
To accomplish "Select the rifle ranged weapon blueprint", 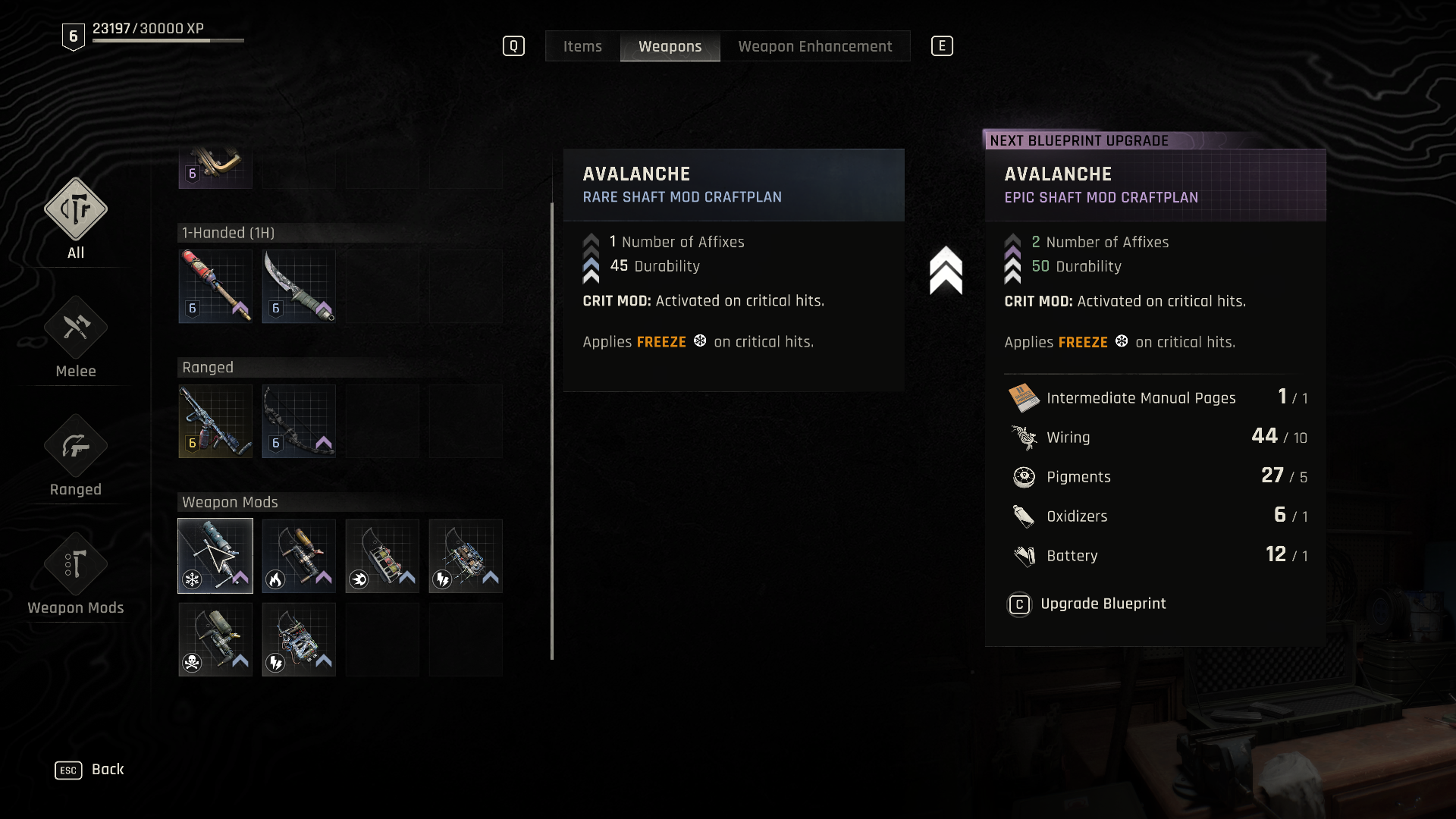I will (x=215, y=421).
